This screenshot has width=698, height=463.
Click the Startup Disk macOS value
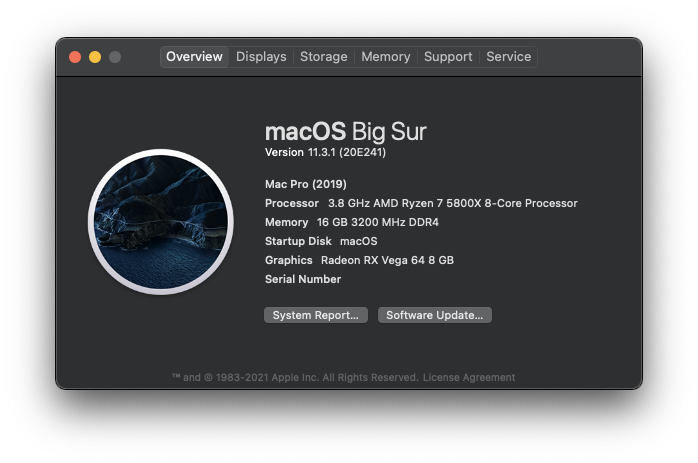click(358, 241)
